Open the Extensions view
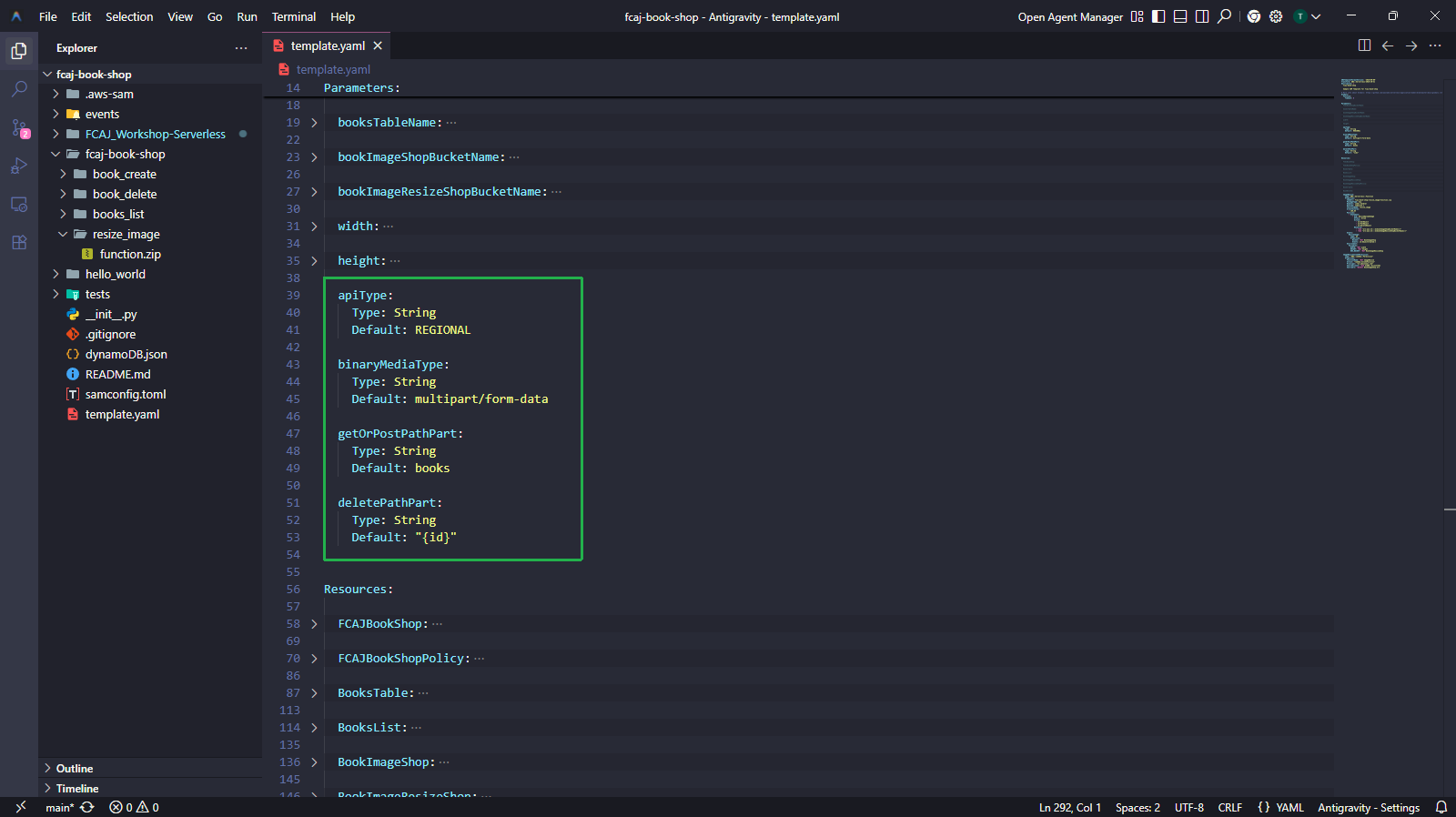 [x=19, y=242]
